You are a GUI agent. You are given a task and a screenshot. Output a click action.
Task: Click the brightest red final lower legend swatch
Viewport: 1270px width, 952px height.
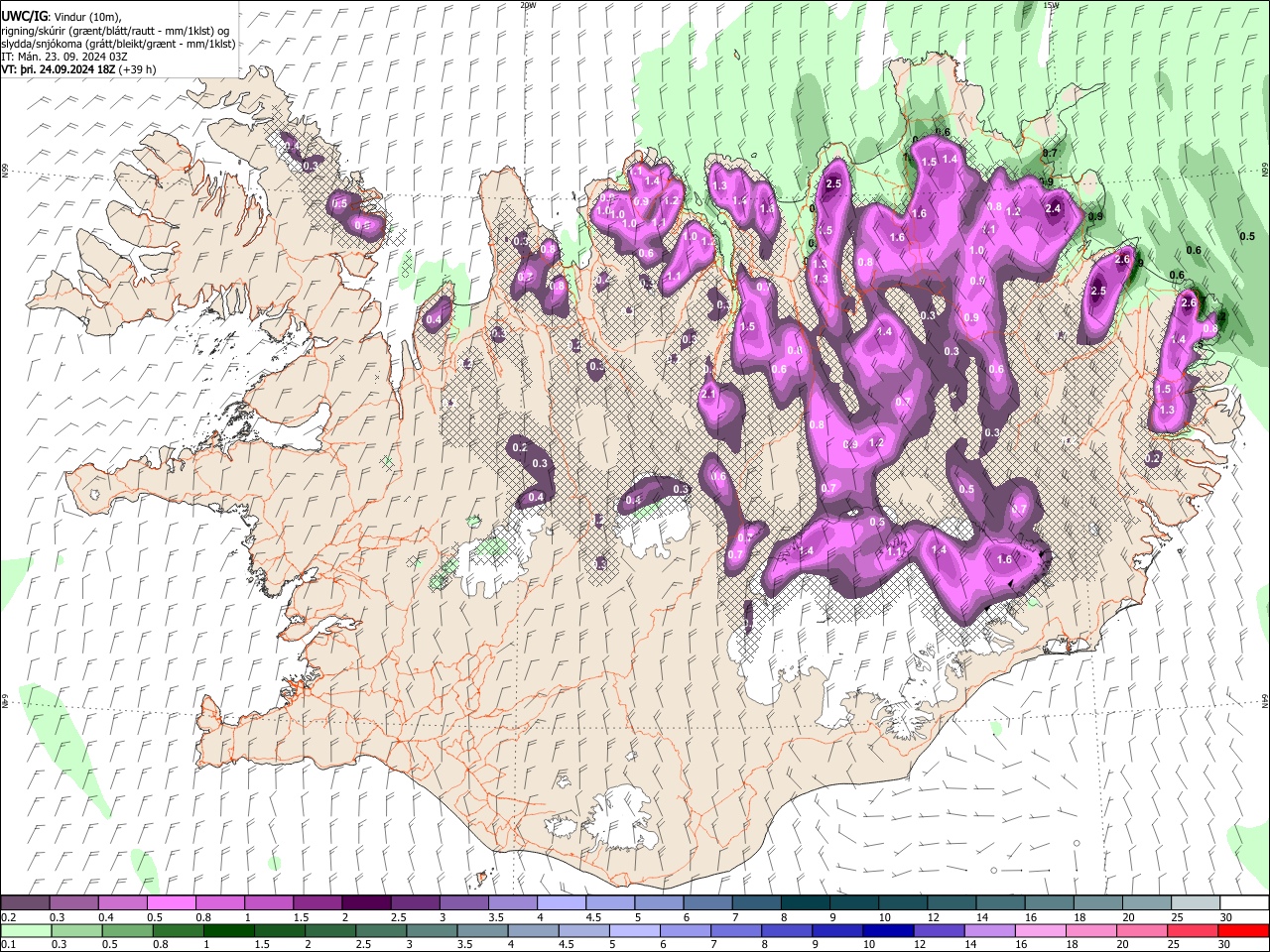pyautogui.click(x=1241, y=930)
